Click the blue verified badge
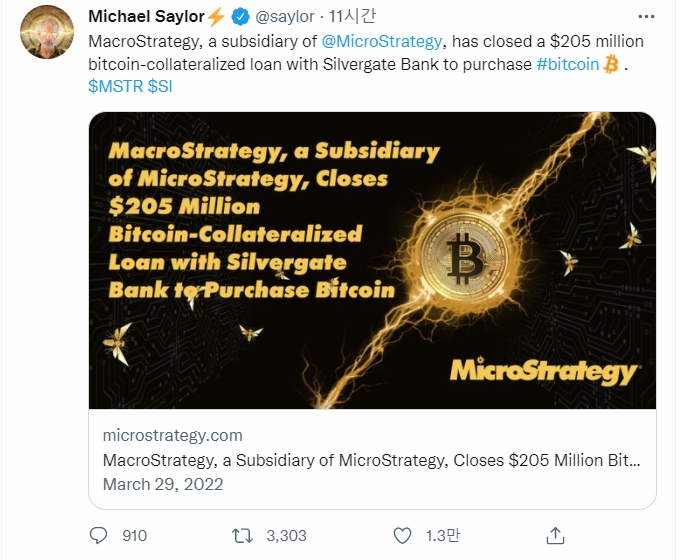679x560 pixels. [x=240, y=17]
